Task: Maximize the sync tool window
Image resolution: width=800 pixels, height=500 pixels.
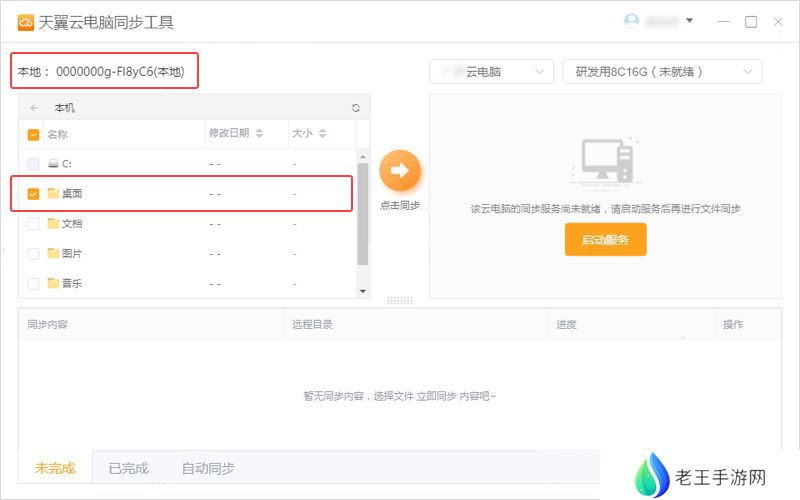Action: (751, 21)
